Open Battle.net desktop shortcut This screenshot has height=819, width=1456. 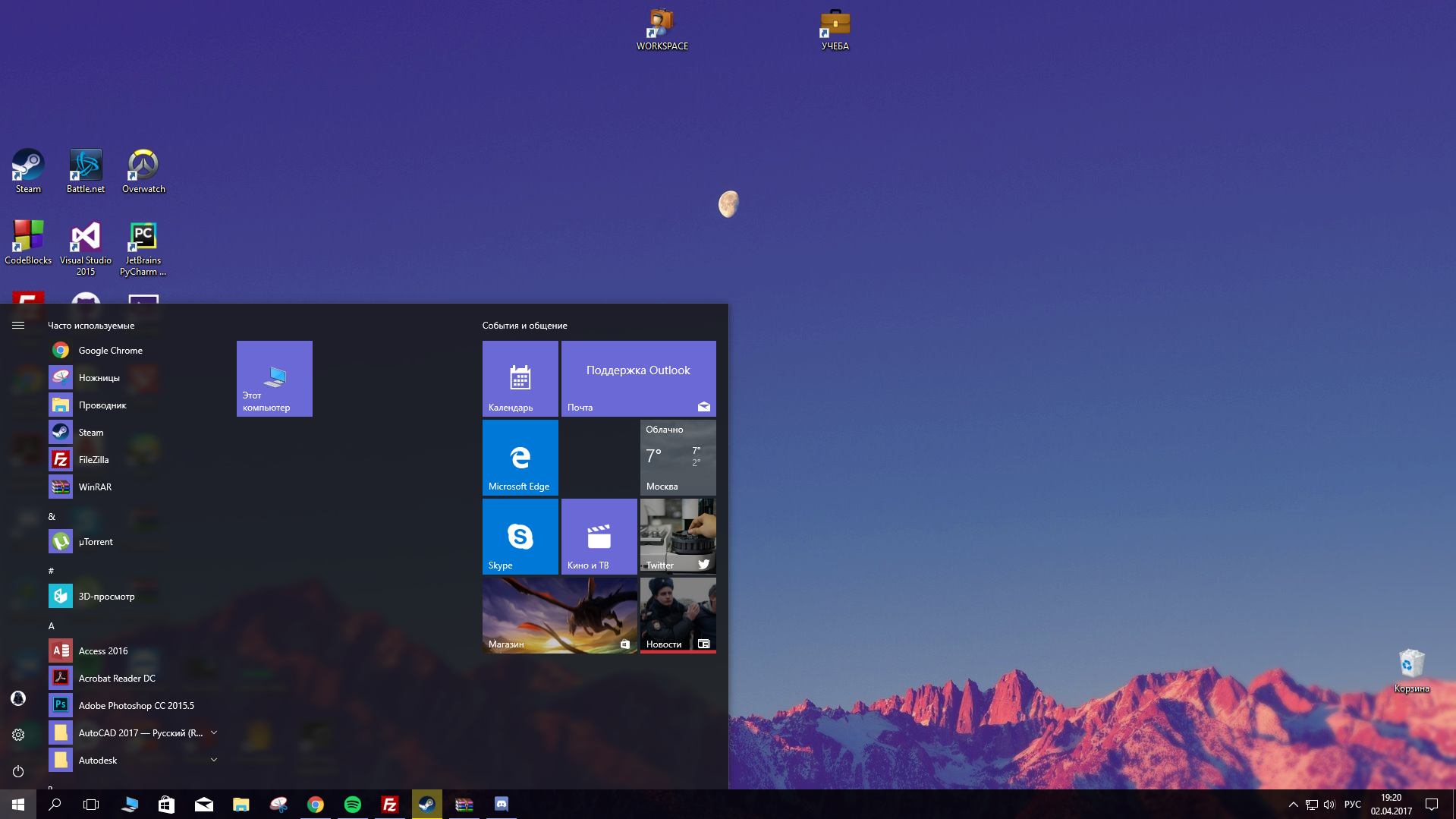pyautogui.click(x=86, y=171)
